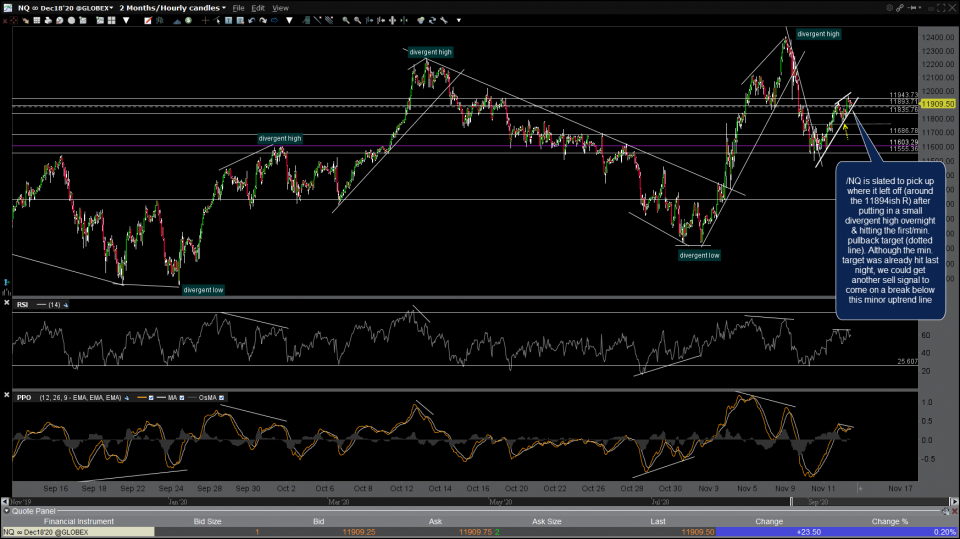Click the timeline scrollbar handle near Sep '20
This screenshot has height=539, width=960.
(x=791, y=502)
